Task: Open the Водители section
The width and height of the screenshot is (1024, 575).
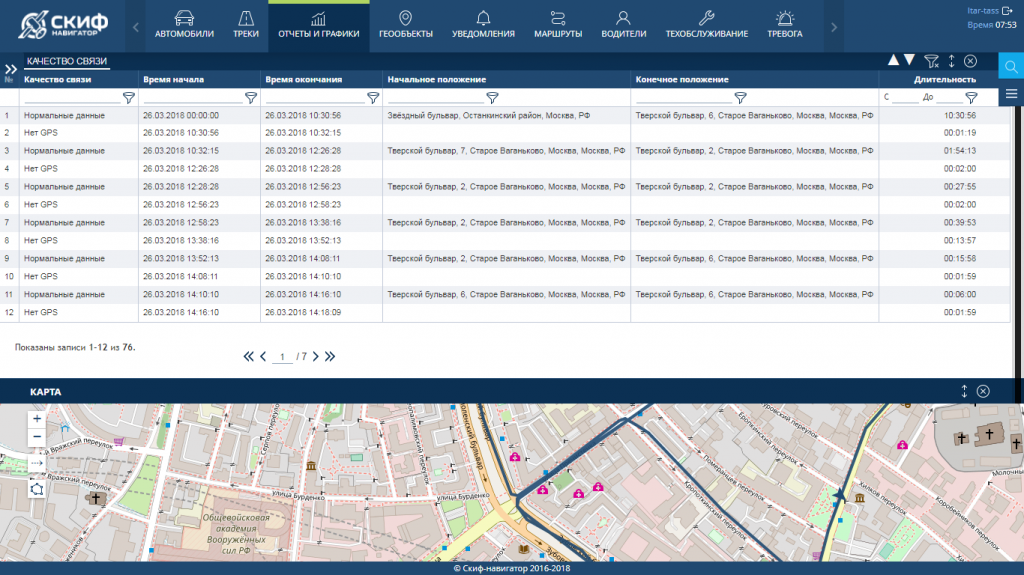Action: pos(624,26)
